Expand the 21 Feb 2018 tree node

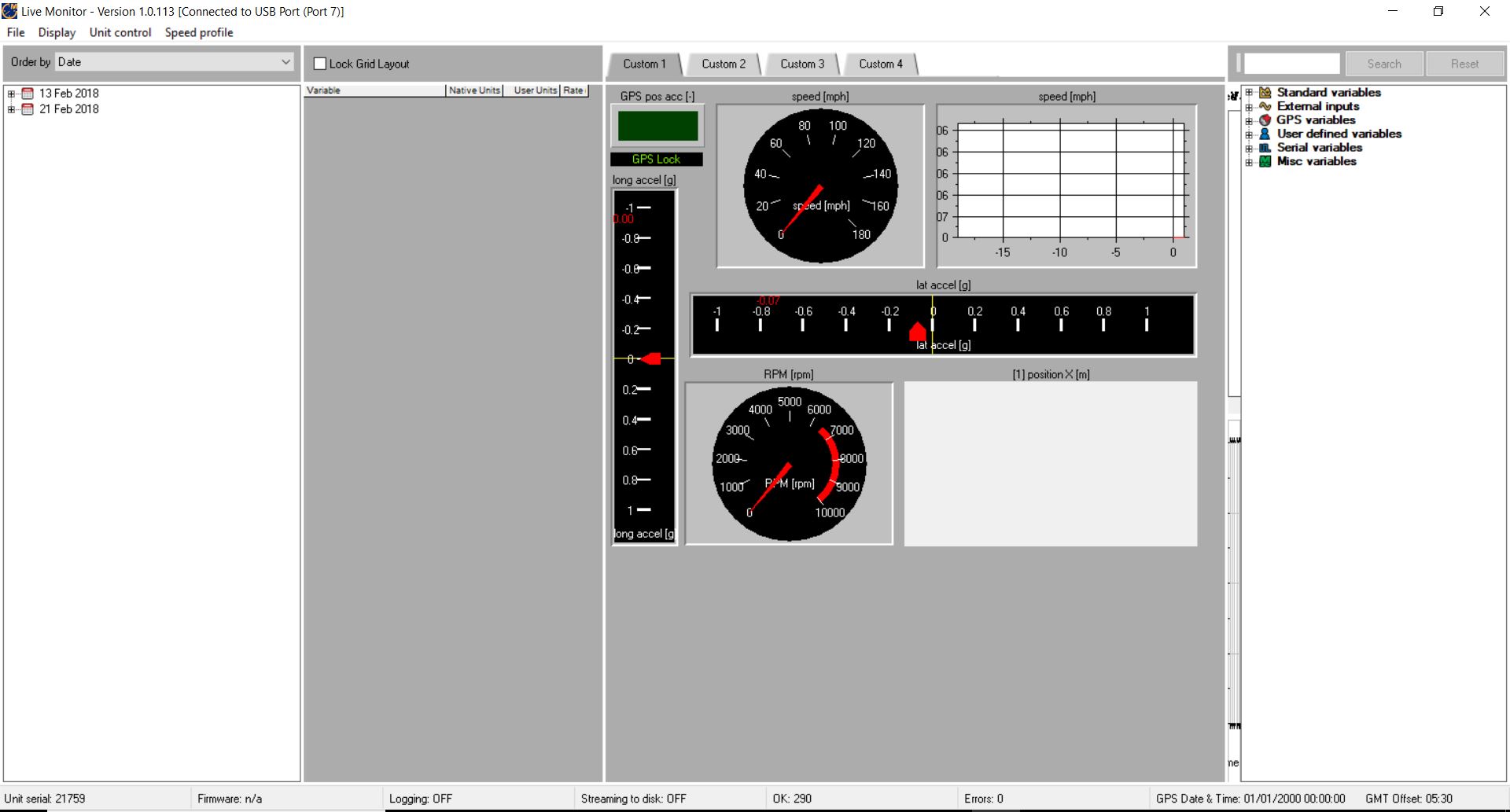[11, 109]
